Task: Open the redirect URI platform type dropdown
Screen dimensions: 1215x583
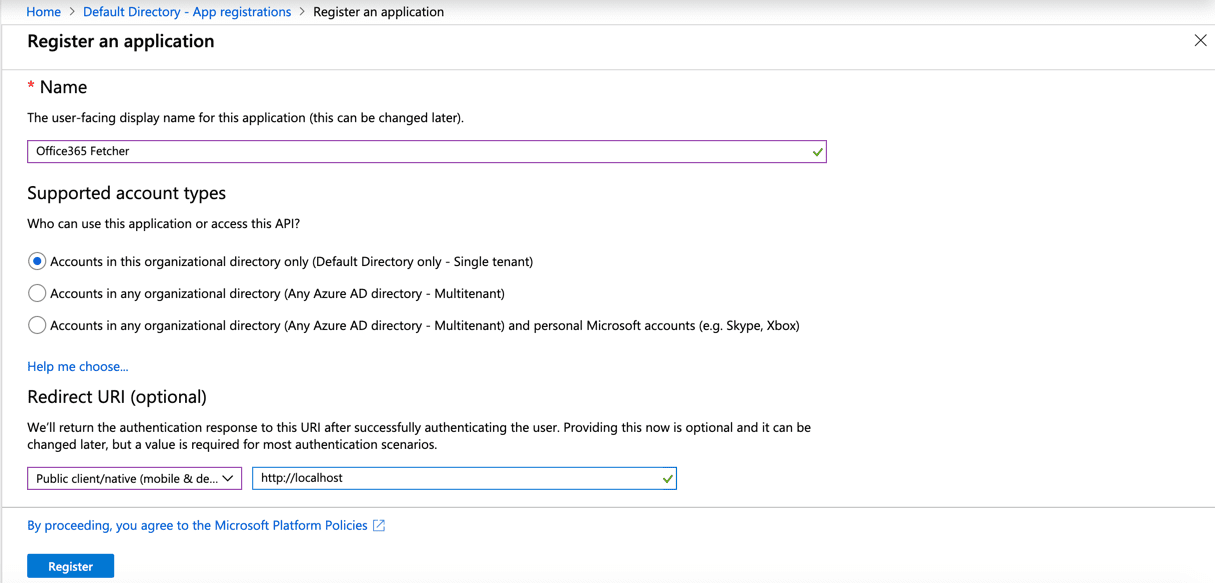Action: coord(134,478)
